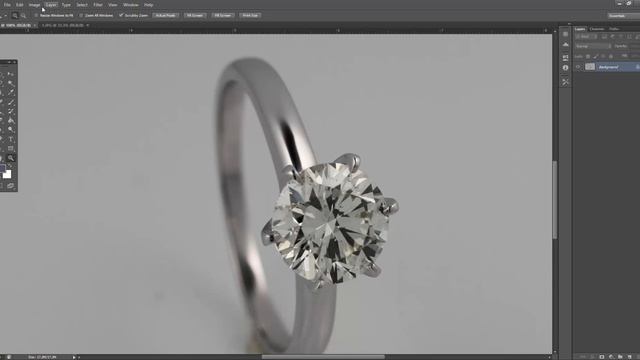Select the Paint Bucket tool
640x360 pixels.
11,120
